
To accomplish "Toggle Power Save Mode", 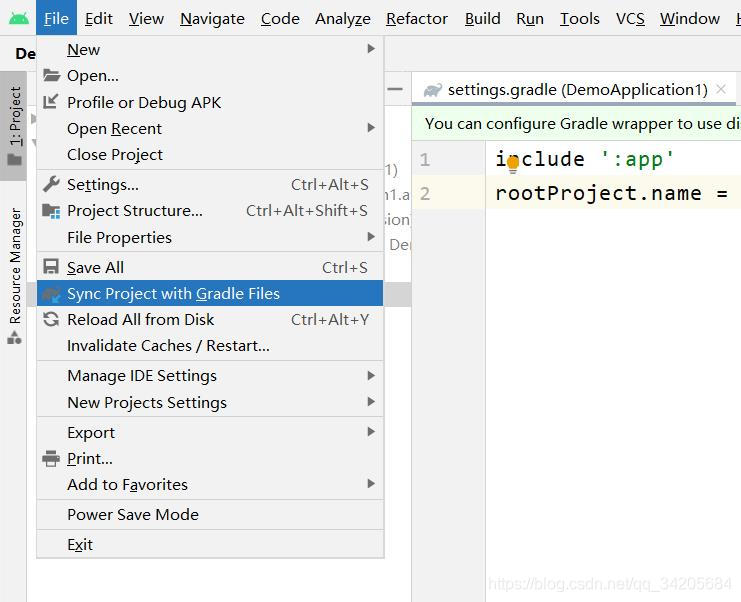I will (x=210, y=514).
